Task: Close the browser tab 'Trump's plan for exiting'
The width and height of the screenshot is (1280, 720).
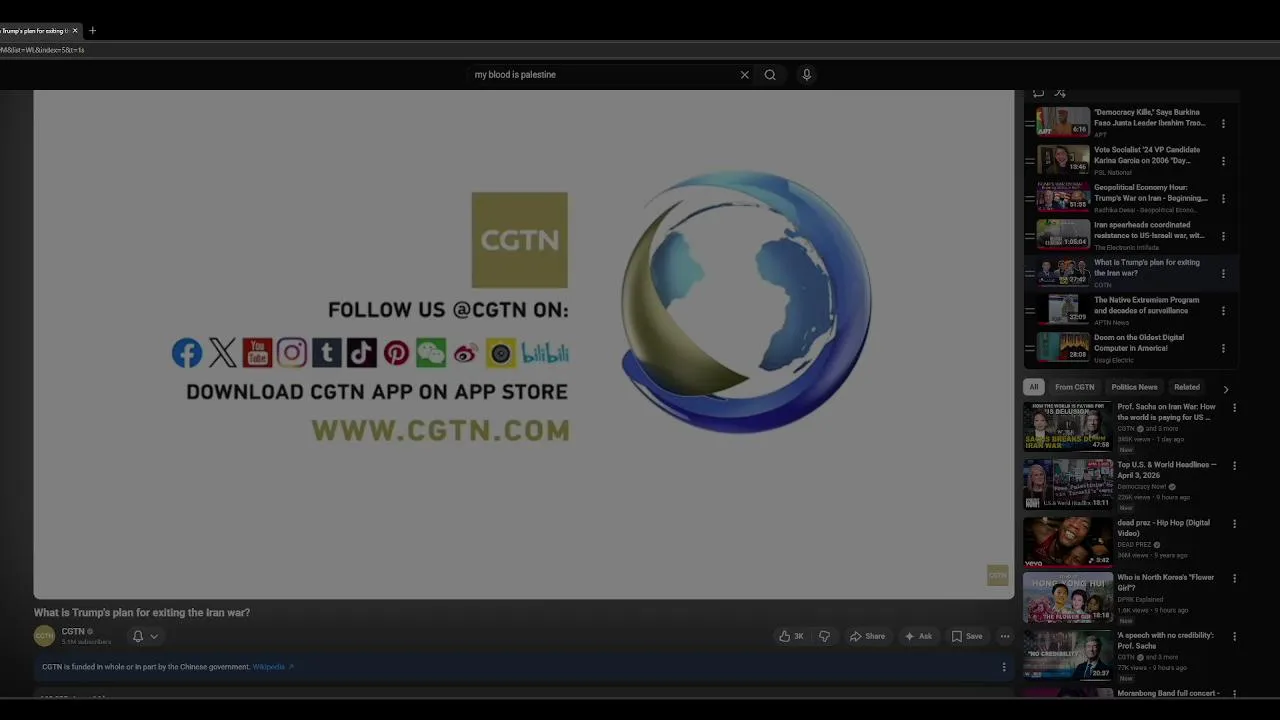Action: click(74, 31)
